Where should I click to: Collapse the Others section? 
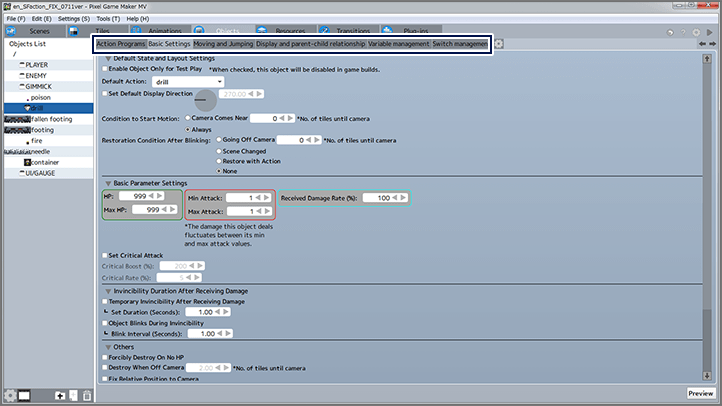tap(108, 345)
